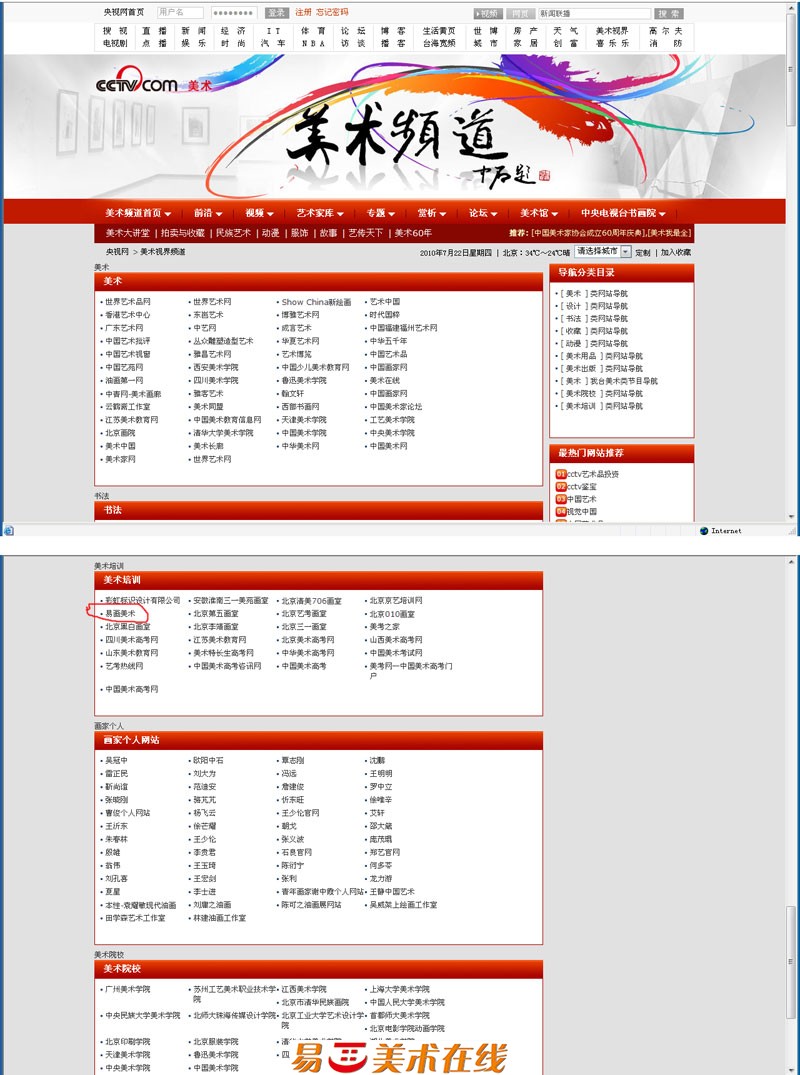Open the [动漫] 类网站导航 link
The image size is (800, 1075).
(x=594, y=343)
